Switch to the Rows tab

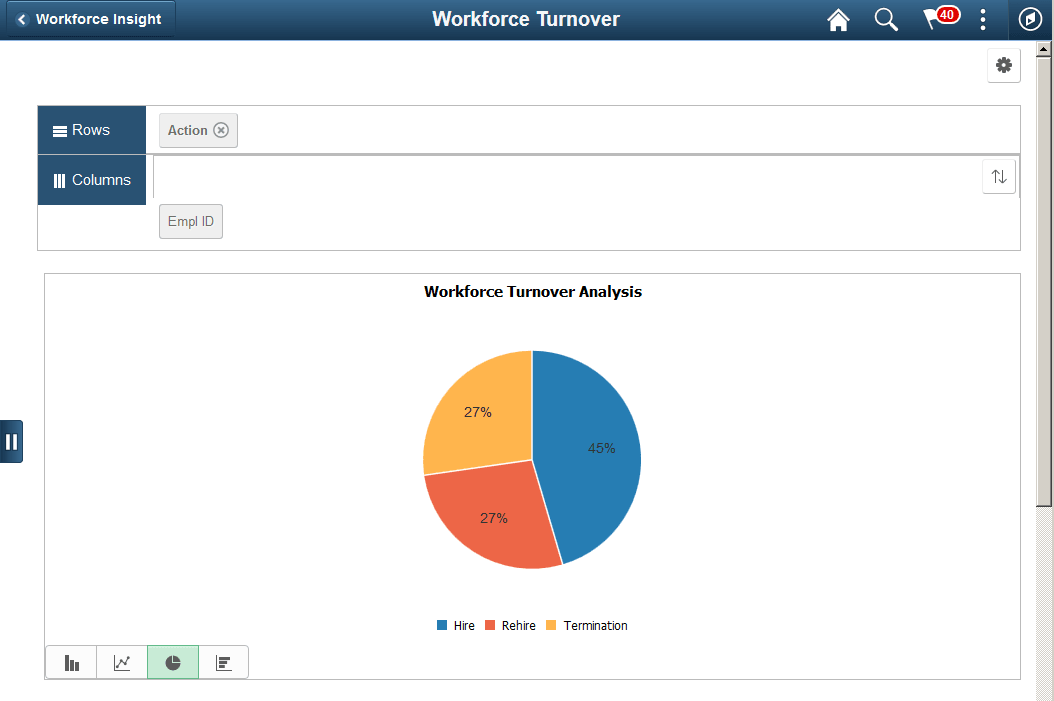coord(91,129)
